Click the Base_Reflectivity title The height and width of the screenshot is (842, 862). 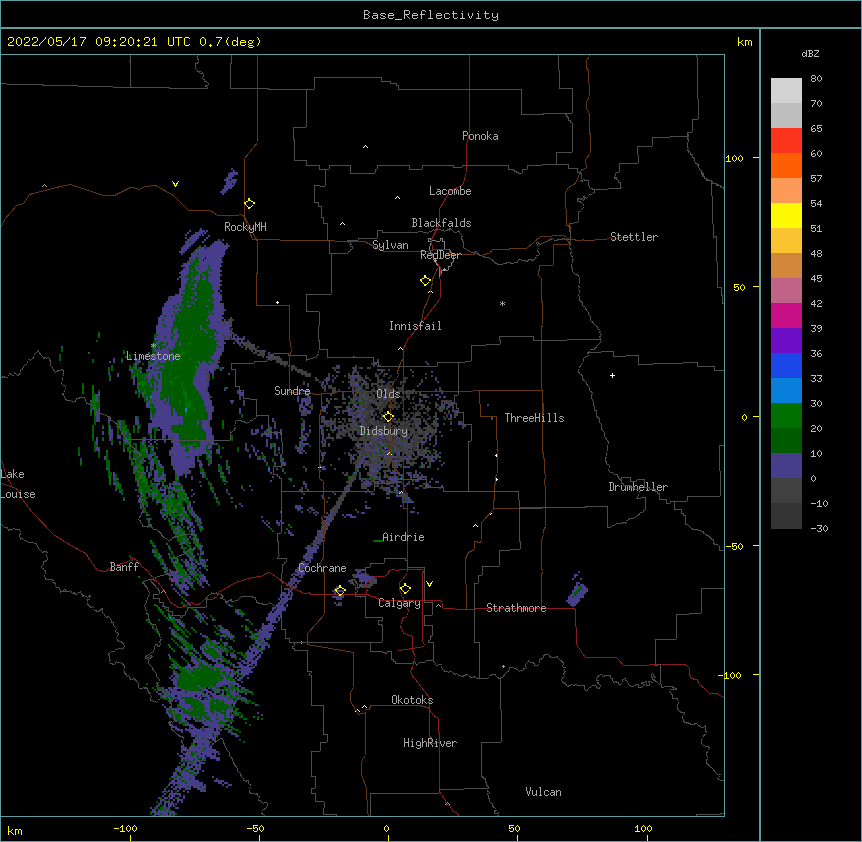tap(431, 15)
